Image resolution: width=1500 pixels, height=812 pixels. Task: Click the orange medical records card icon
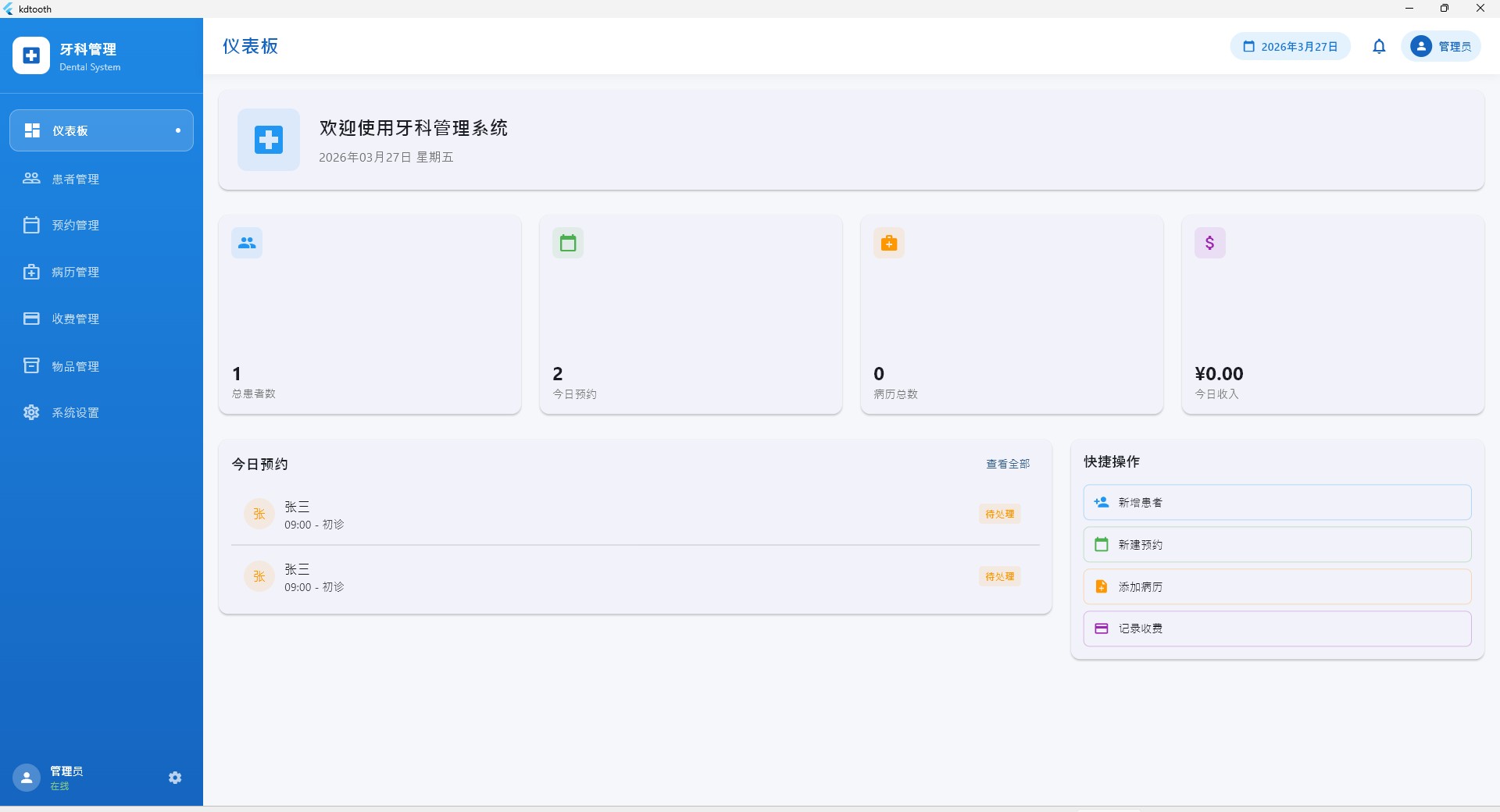[x=889, y=243]
